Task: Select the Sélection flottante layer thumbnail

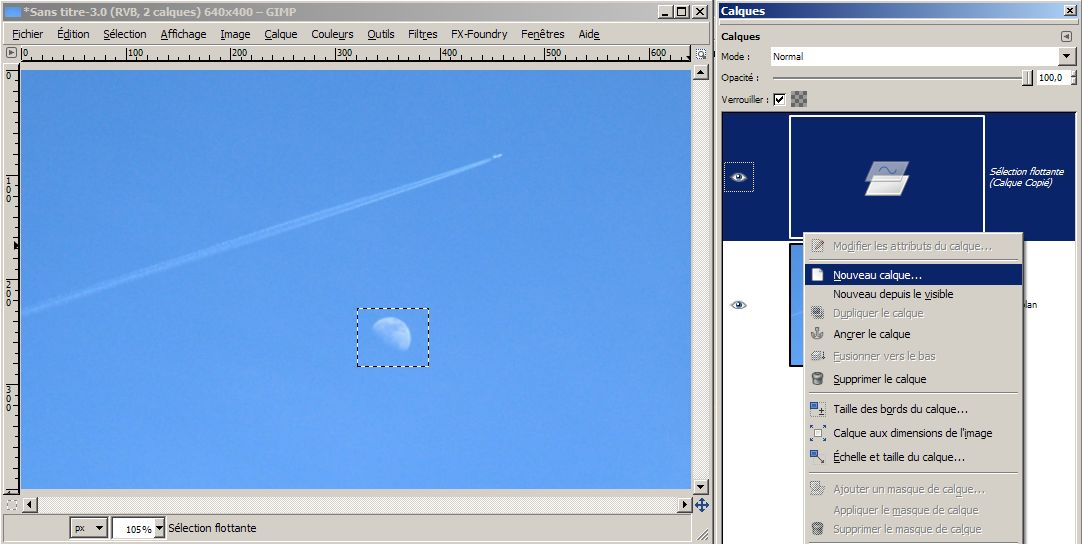Action: coord(886,177)
